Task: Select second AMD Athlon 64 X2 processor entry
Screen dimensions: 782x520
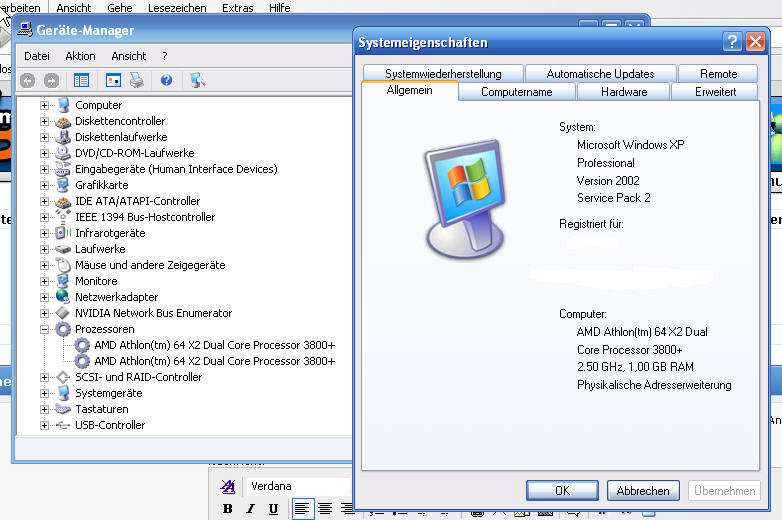Action: point(214,361)
